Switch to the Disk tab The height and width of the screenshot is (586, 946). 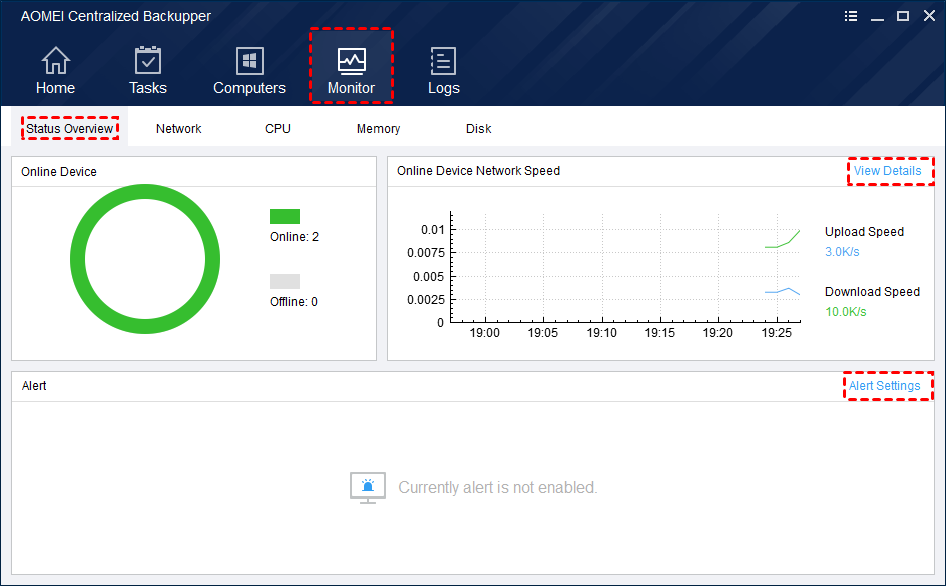click(x=478, y=129)
